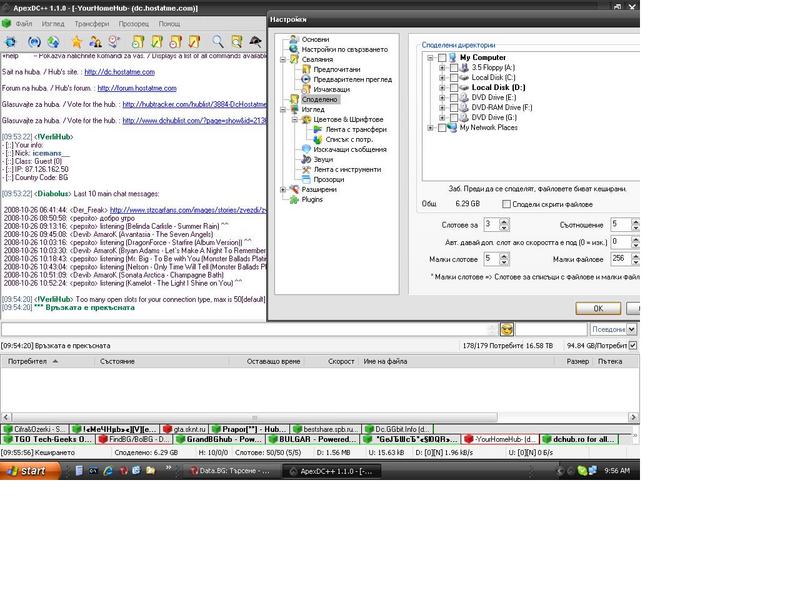
Task: Check the Local Disk (C:) checkbox
Action: pyautogui.click(x=454, y=78)
